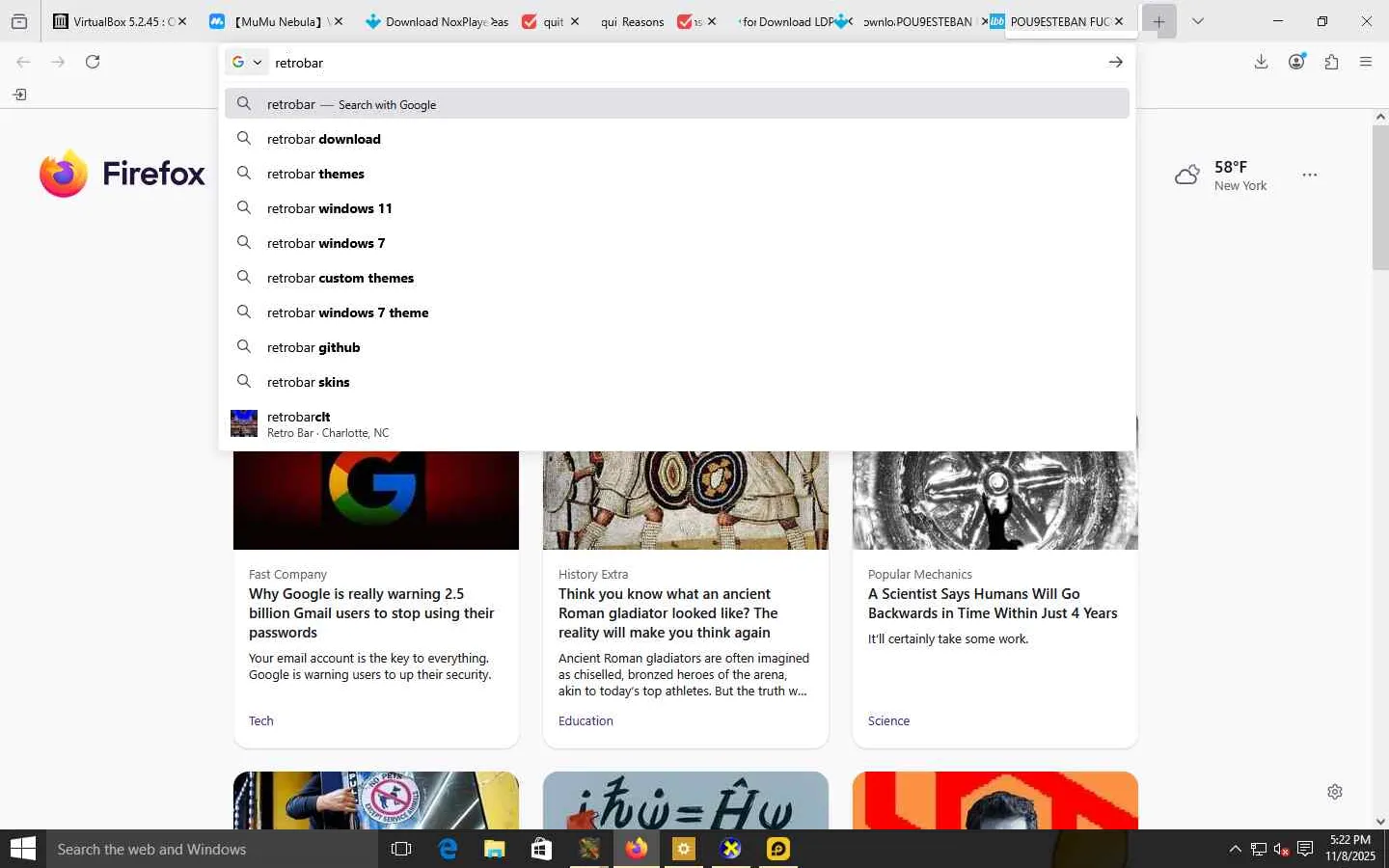The image size is (1389, 868).
Task: Click the yellow X app icon on the taskbar
Action: [731, 849]
